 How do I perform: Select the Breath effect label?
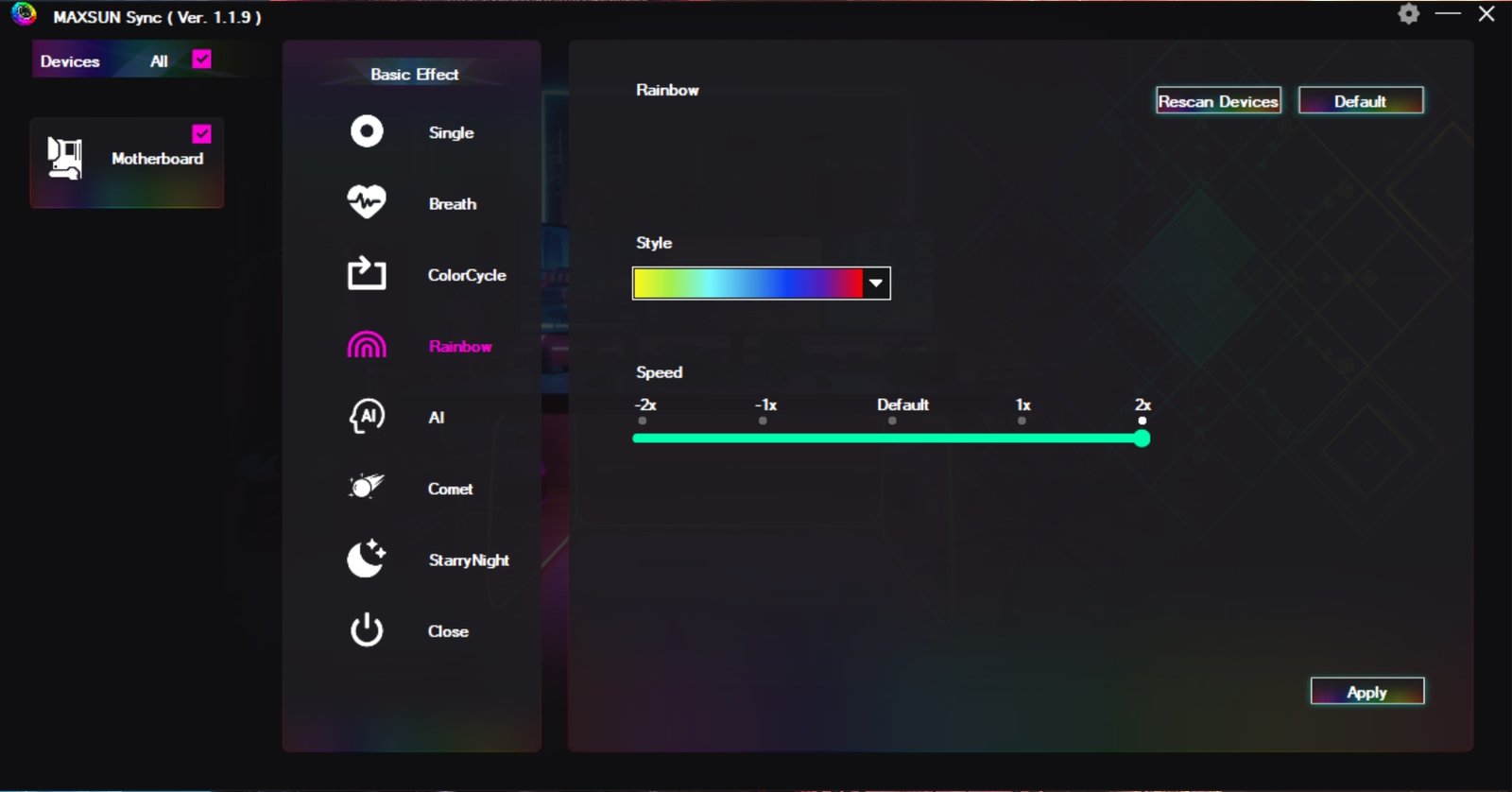(x=452, y=203)
